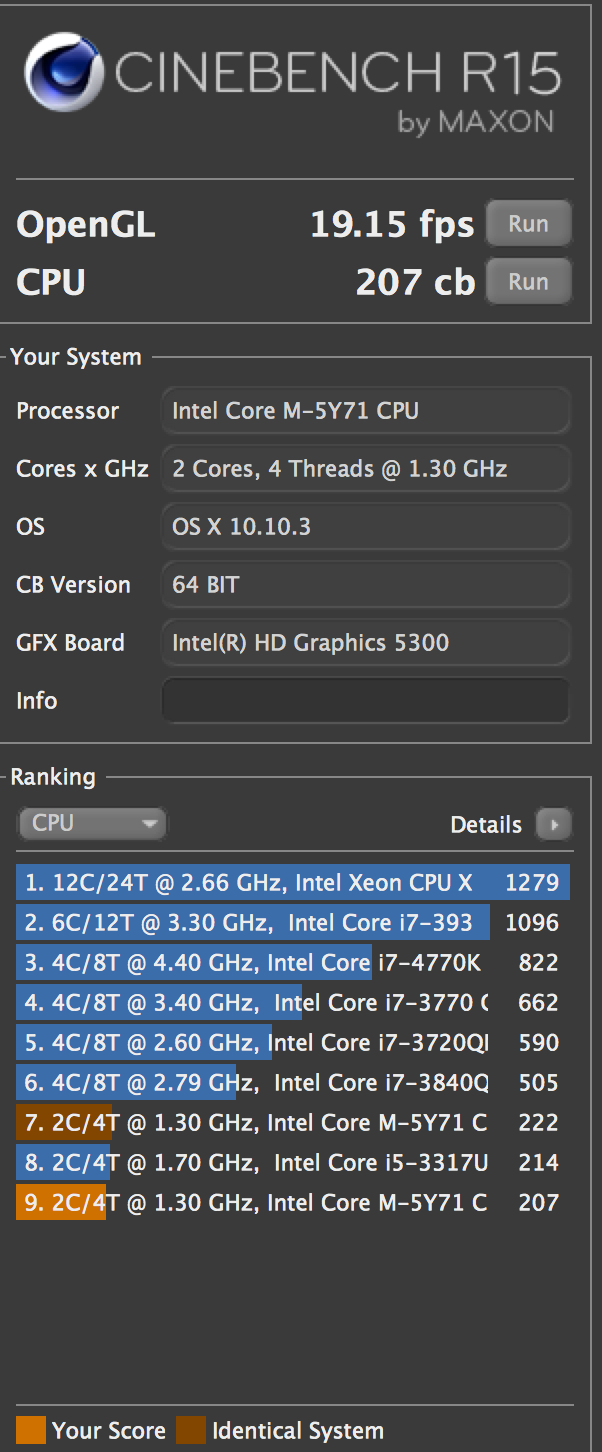Select the i7-3720 ranking row scoring 590
Image resolution: width=602 pixels, height=1452 pixels.
click(292, 1043)
